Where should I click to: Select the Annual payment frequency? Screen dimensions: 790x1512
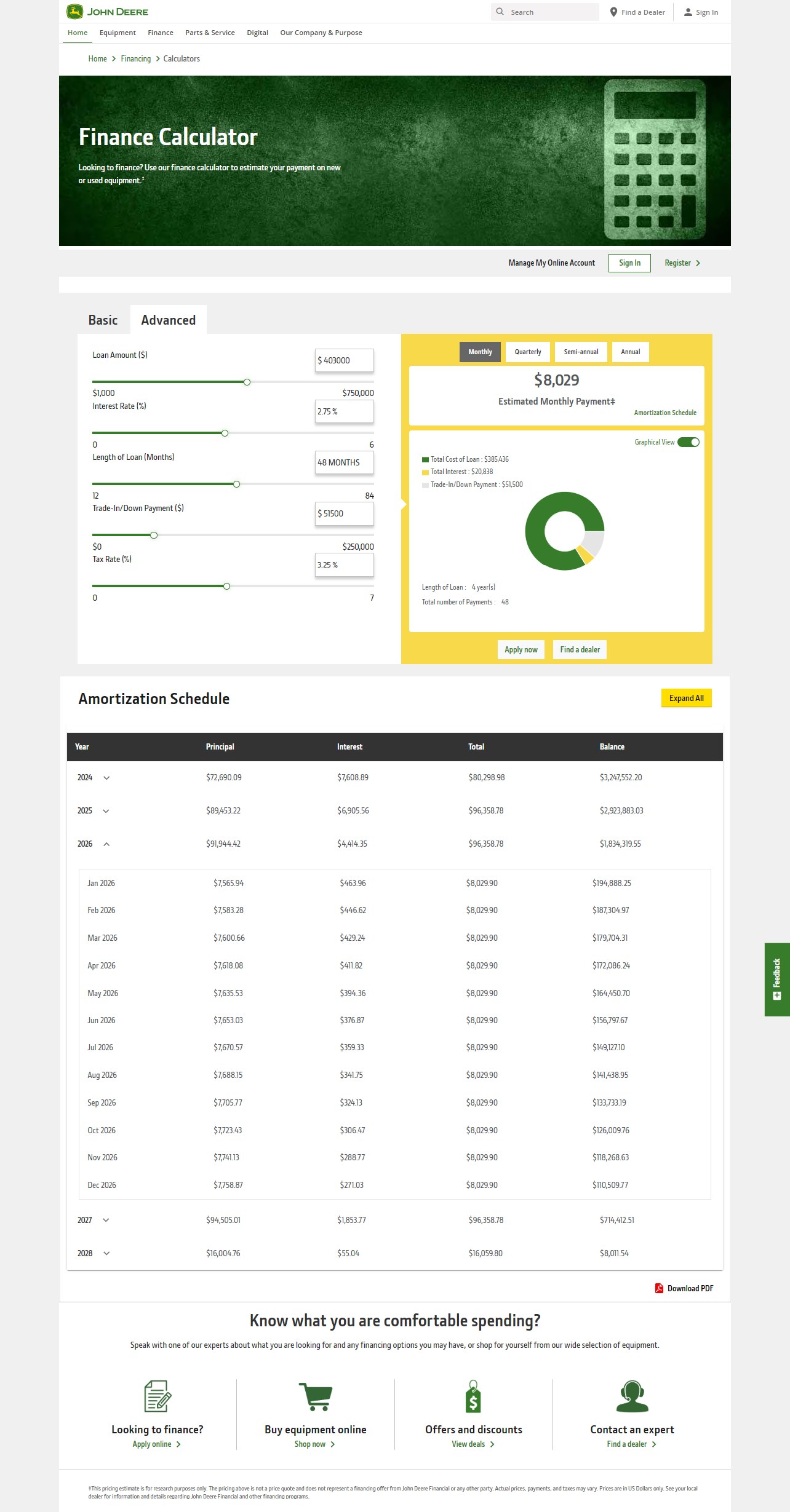pyautogui.click(x=630, y=352)
